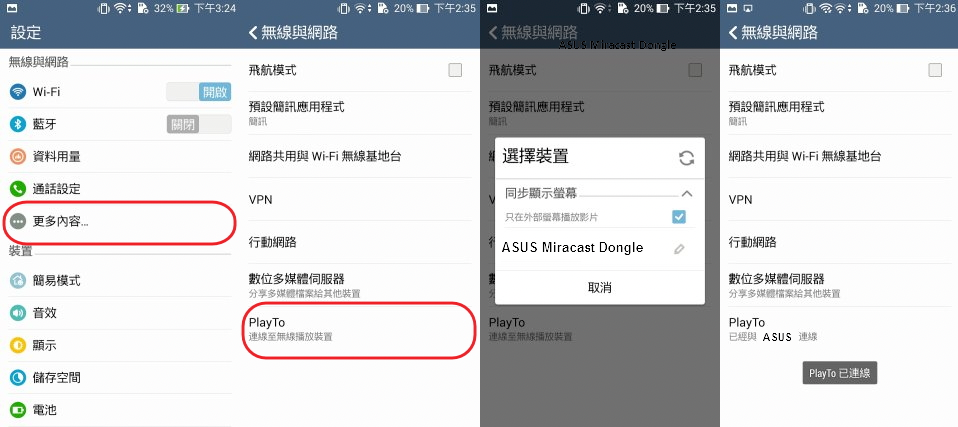Viewport: 958px width, 427px height.
Task: Open 簡易模式 easy mode item
Action: tap(120, 281)
